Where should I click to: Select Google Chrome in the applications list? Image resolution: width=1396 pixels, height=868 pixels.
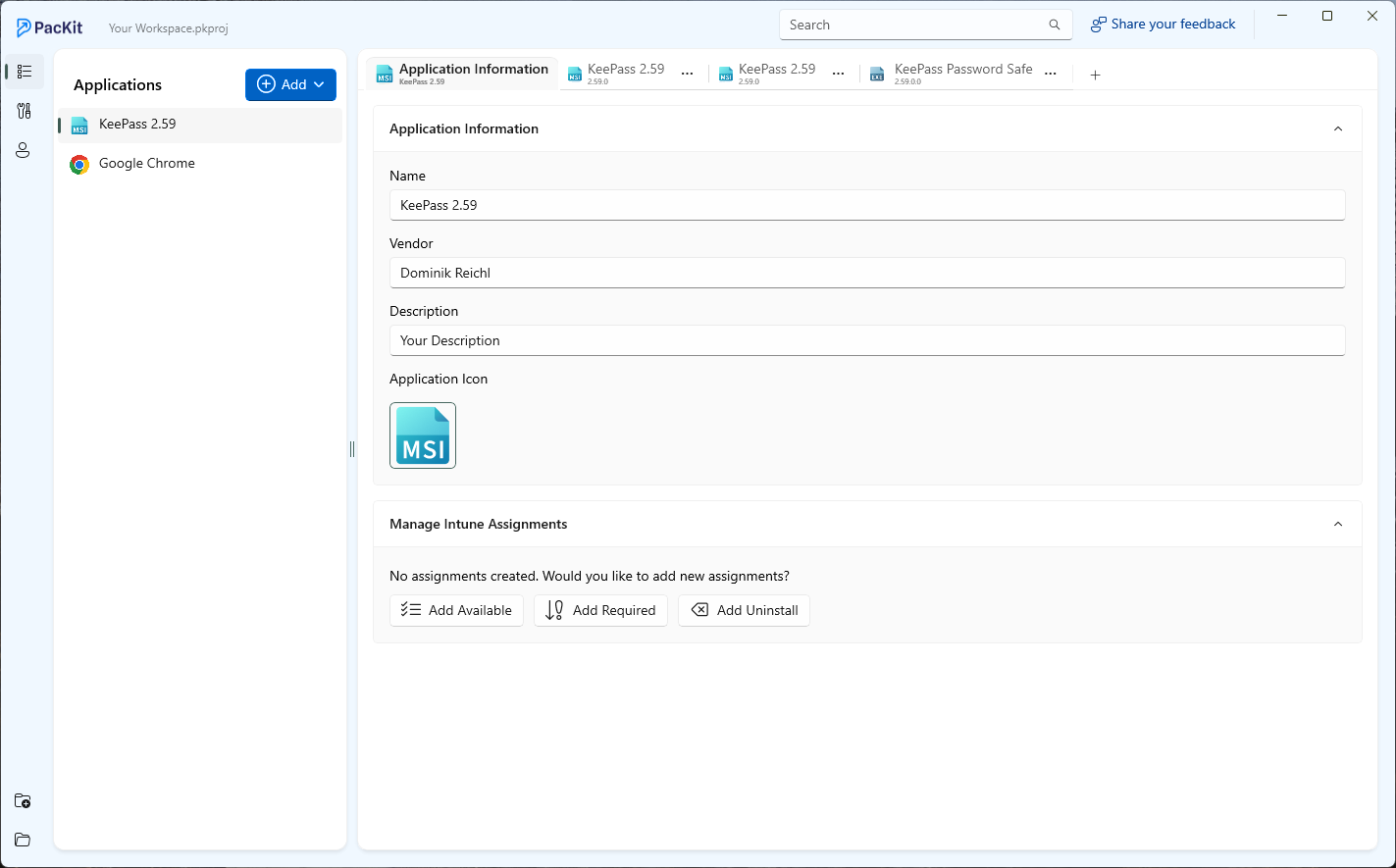click(x=147, y=164)
